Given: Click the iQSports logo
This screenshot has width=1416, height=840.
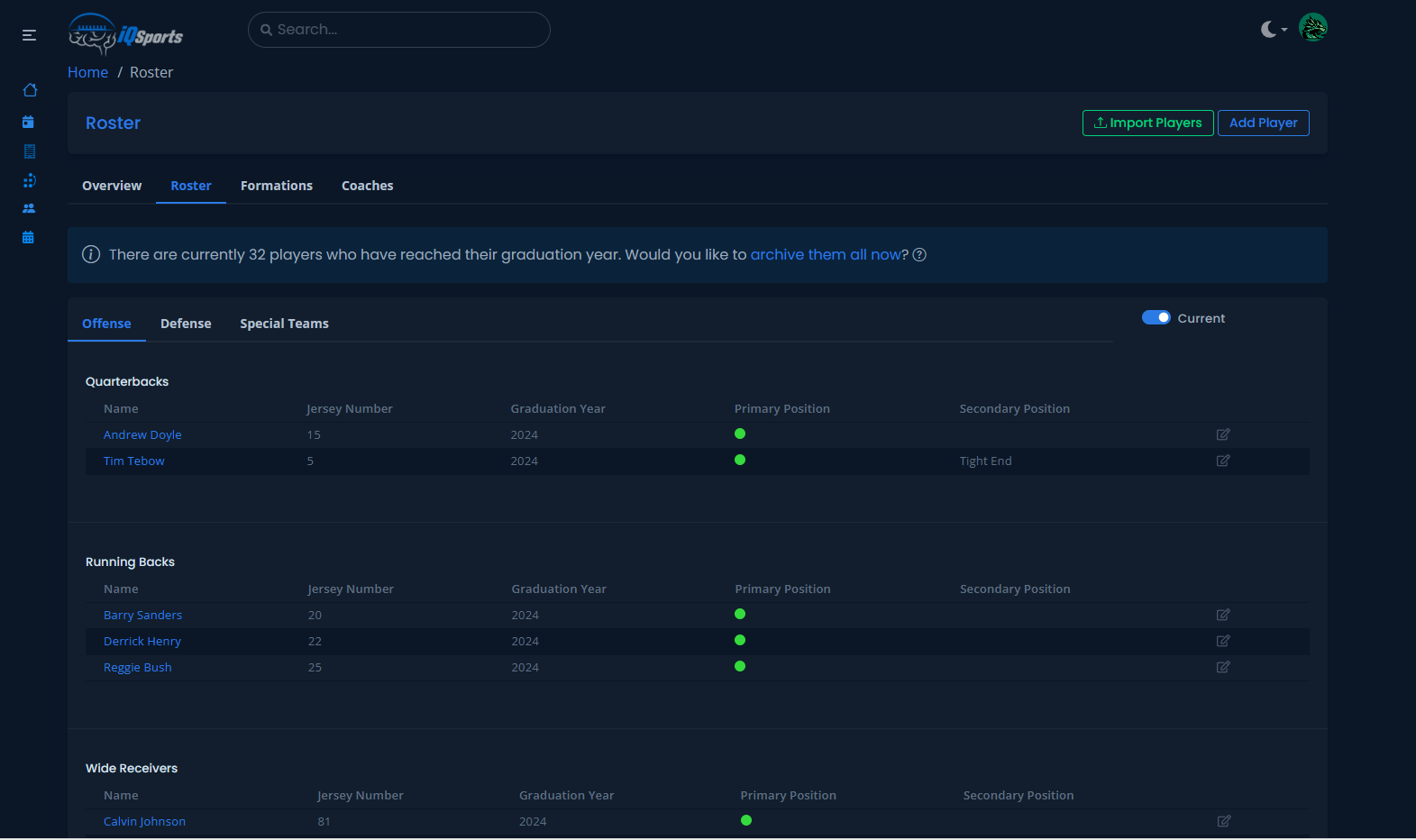Looking at the screenshot, I should click(125, 34).
